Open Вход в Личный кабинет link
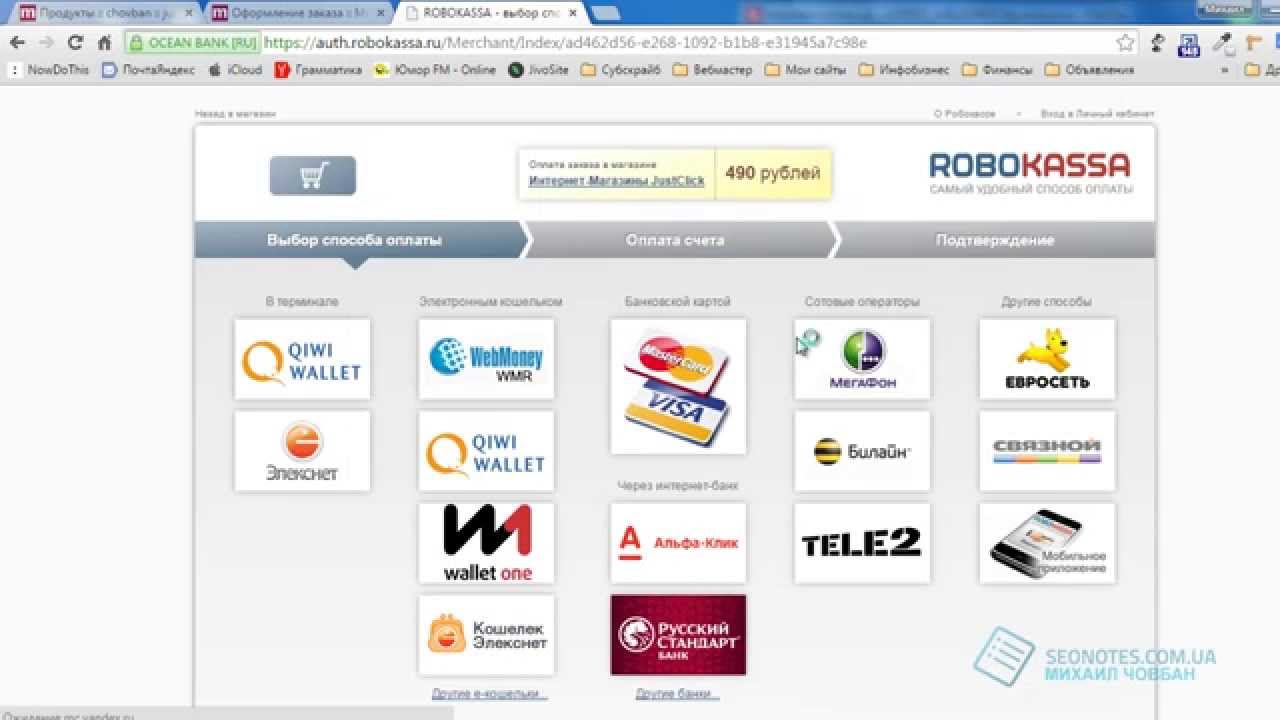 [x=1097, y=114]
